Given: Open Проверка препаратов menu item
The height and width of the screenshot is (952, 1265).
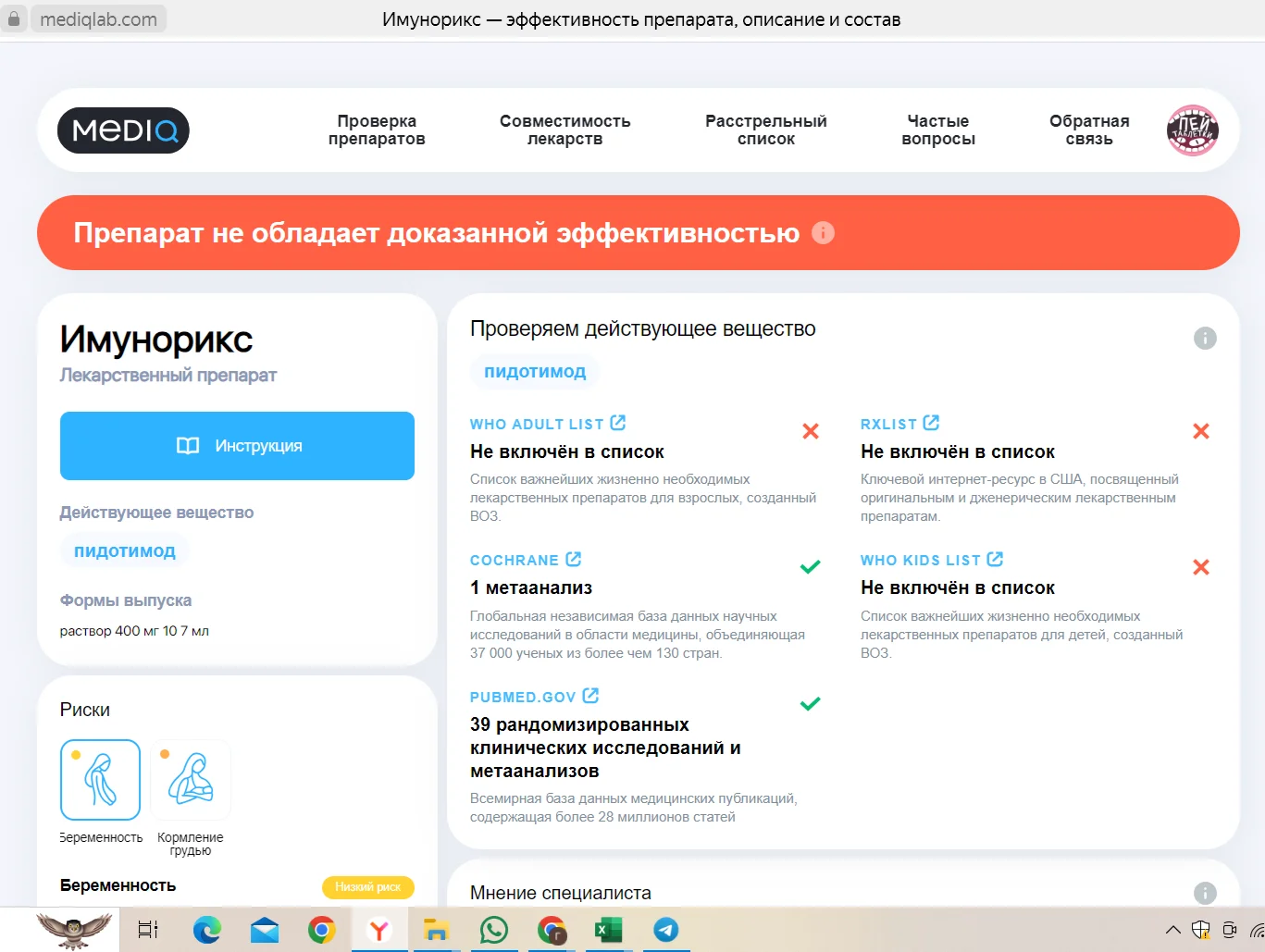Looking at the screenshot, I should pos(377,130).
